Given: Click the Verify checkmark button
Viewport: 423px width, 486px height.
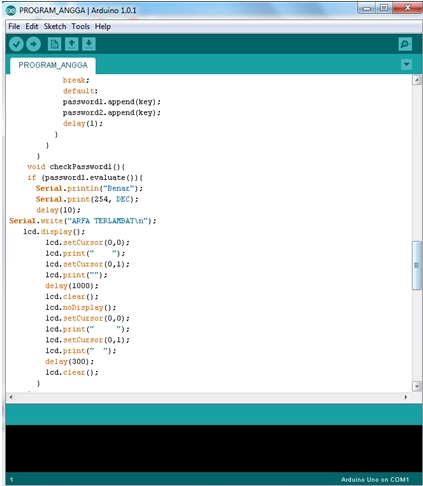Looking at the screenshot, I should (x=16, y=44).
